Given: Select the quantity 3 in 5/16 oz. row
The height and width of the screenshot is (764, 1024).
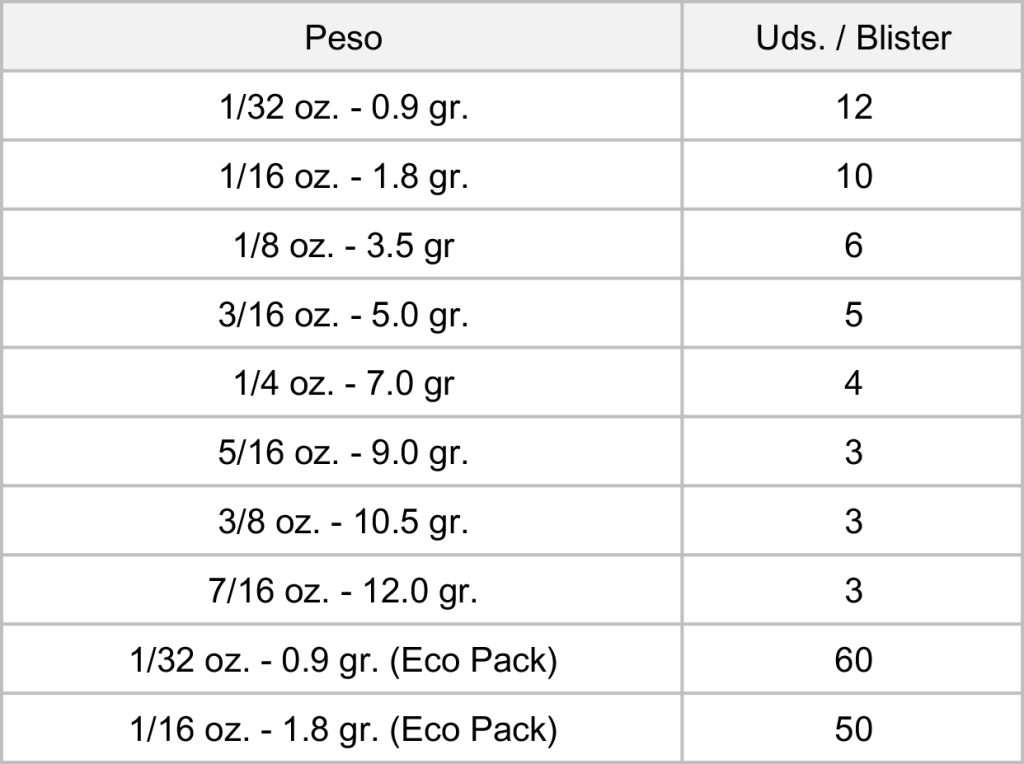Looking at the screenshot, I should (853, 452).
